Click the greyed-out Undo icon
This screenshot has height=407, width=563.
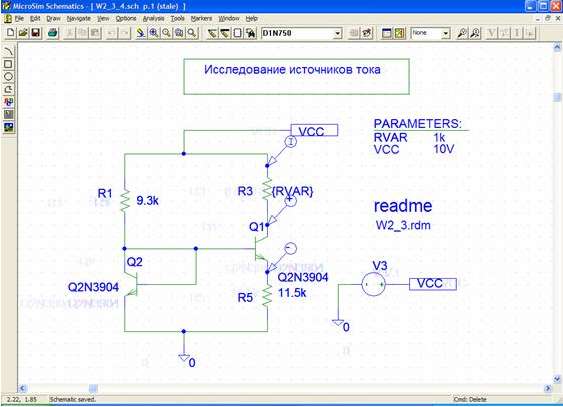coord(112,33)
